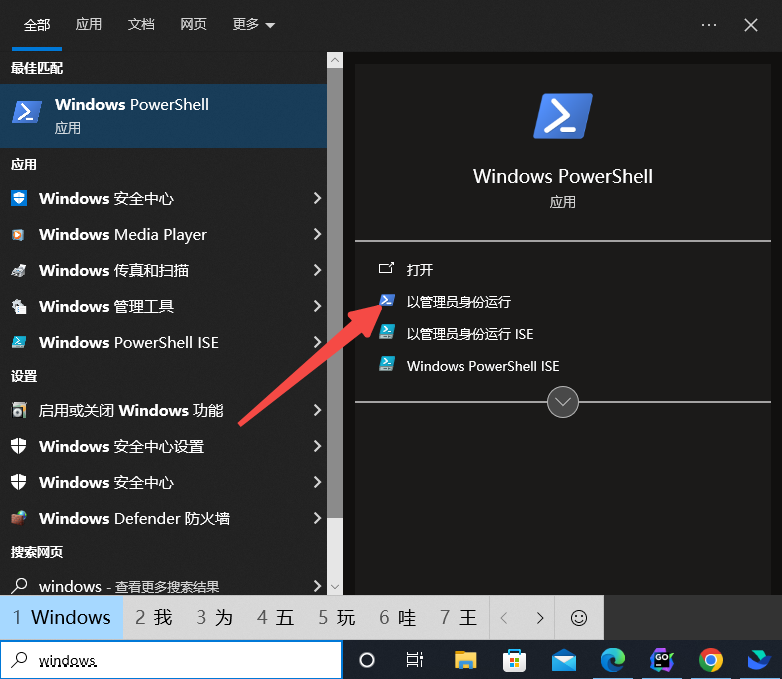The width and height of the screenshot is (782, 679).
Task: Expand Windows Media Player arrow
Action: 317,234
